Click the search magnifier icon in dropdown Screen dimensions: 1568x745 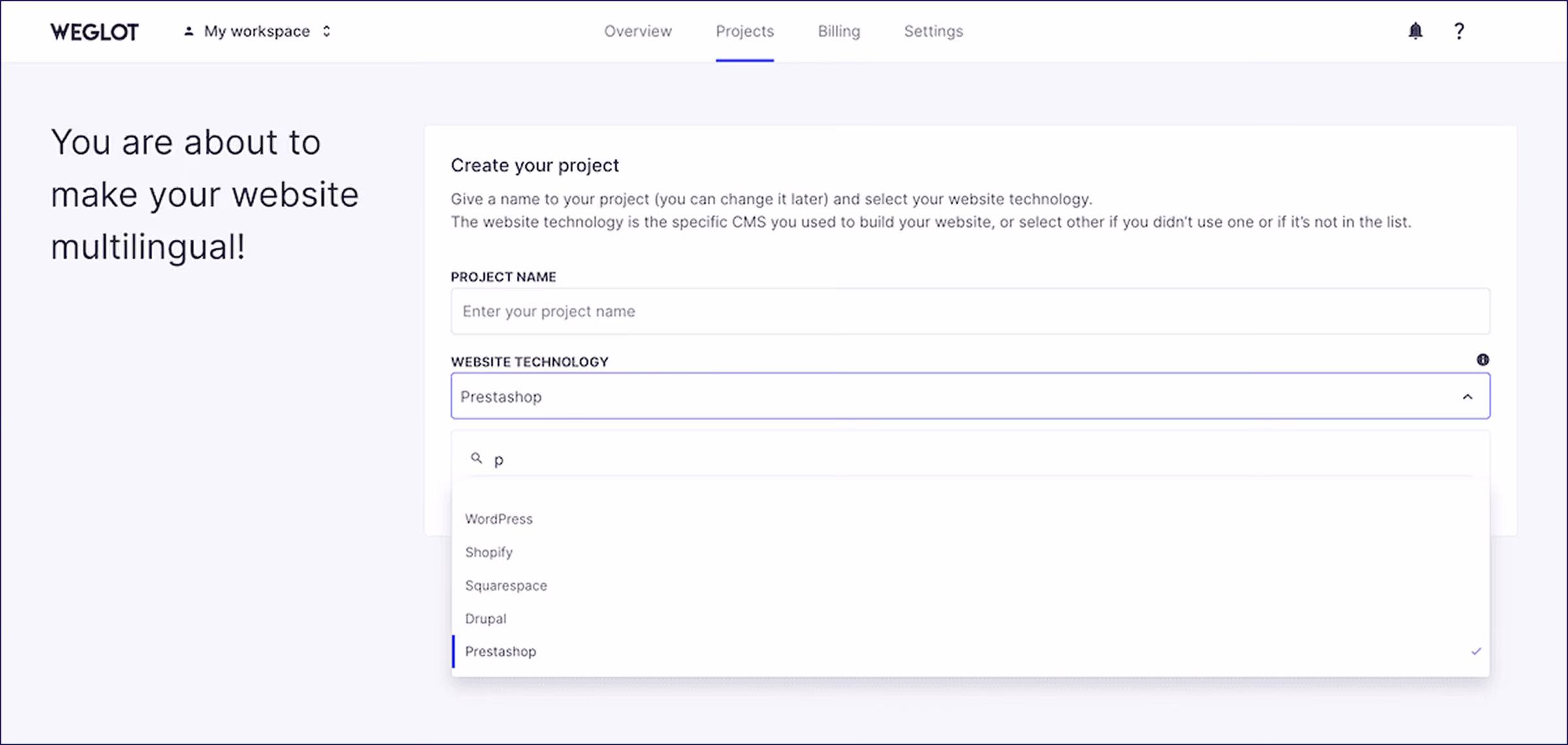pos(477,458)
